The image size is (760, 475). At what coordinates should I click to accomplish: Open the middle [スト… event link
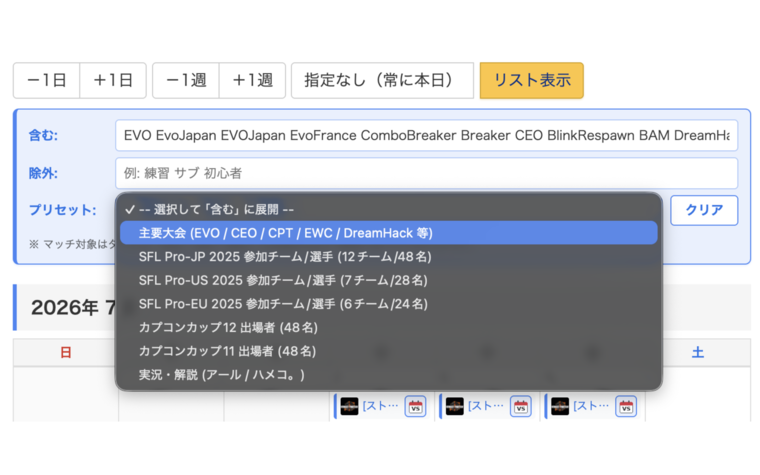coord(486,406)
